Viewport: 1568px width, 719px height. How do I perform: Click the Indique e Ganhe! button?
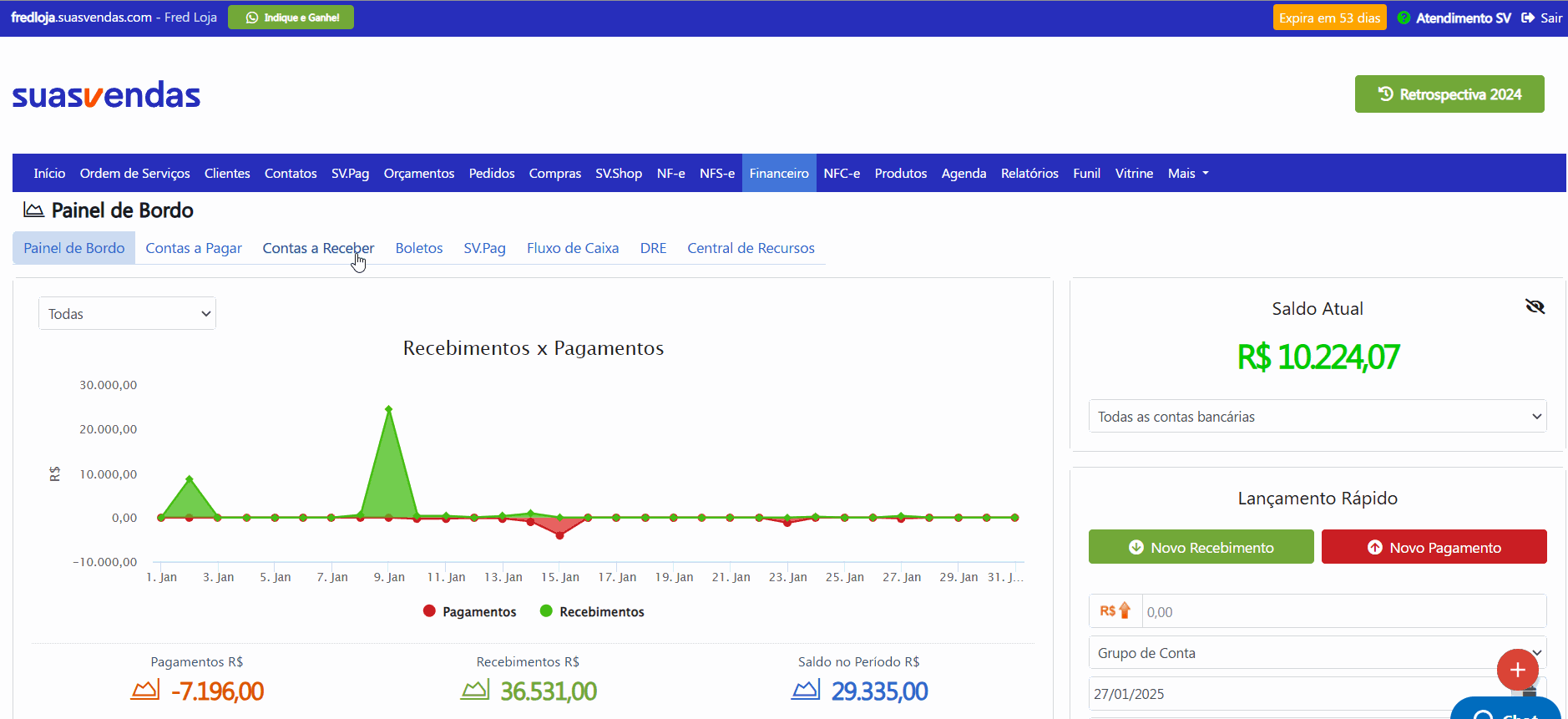[291, 18]
